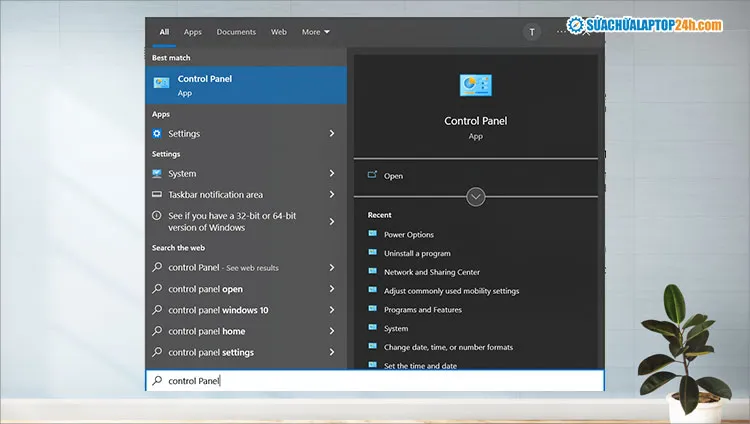Screen dimensions: 750x424
Task: Click the magnifier icon in search box
Action: [157, 380]
